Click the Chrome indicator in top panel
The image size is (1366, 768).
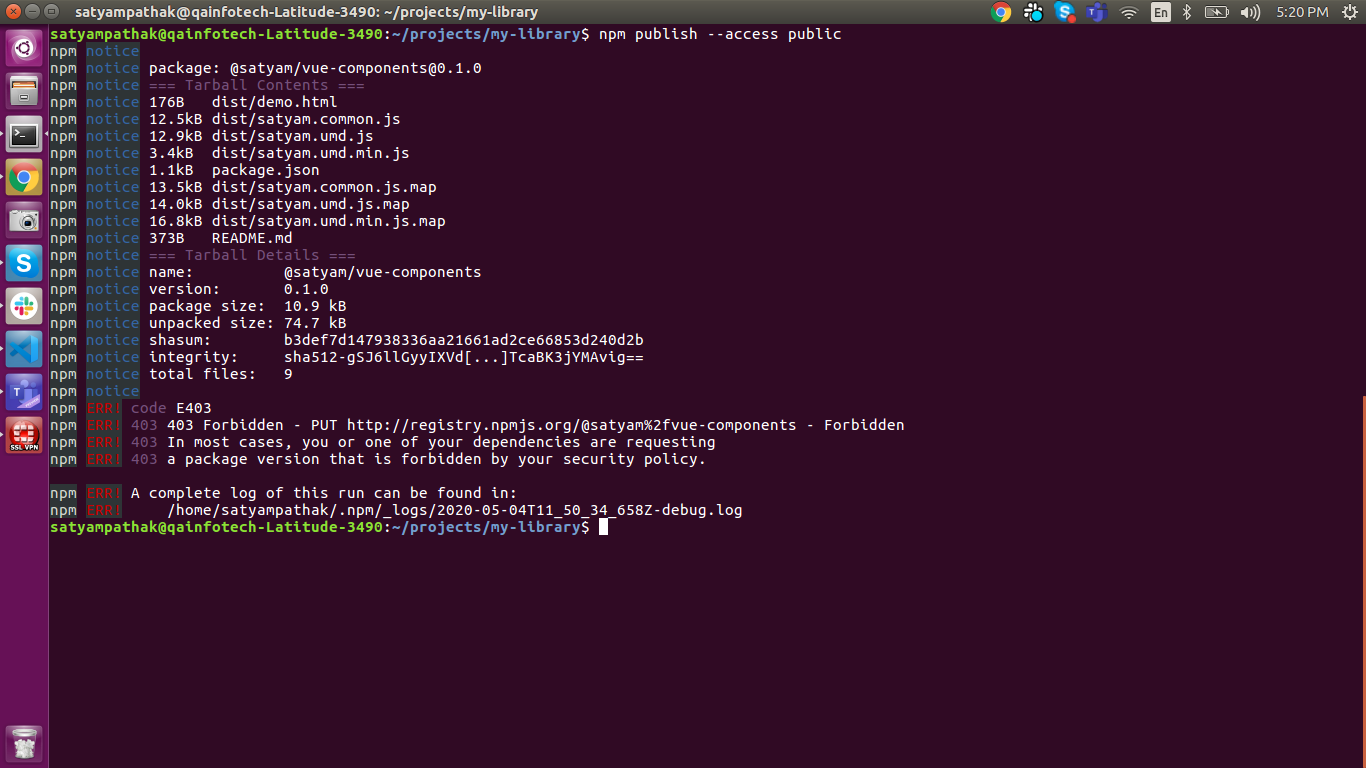pyautogui.click(x=1001, y=12)
